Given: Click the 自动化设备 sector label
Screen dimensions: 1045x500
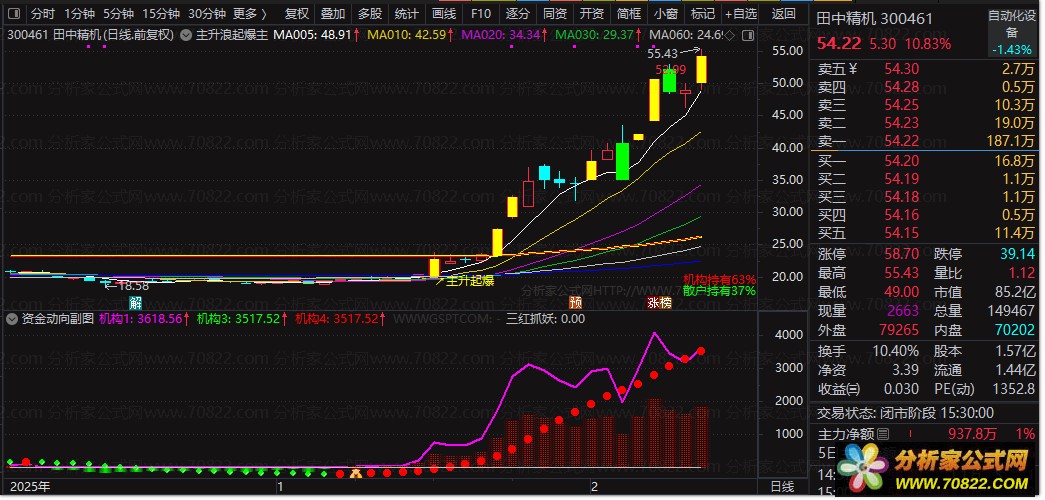Looking at the screenshot, I should click(x=1011, y=24).
